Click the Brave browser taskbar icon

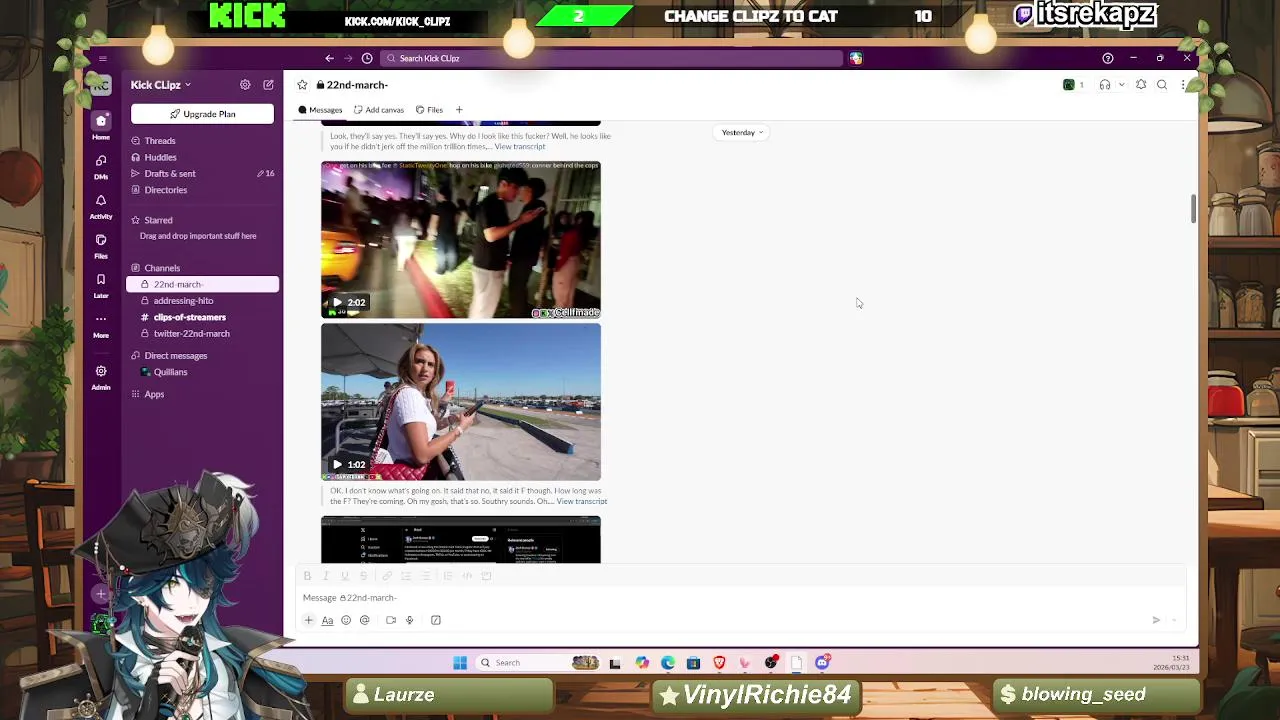click(719, 663)
